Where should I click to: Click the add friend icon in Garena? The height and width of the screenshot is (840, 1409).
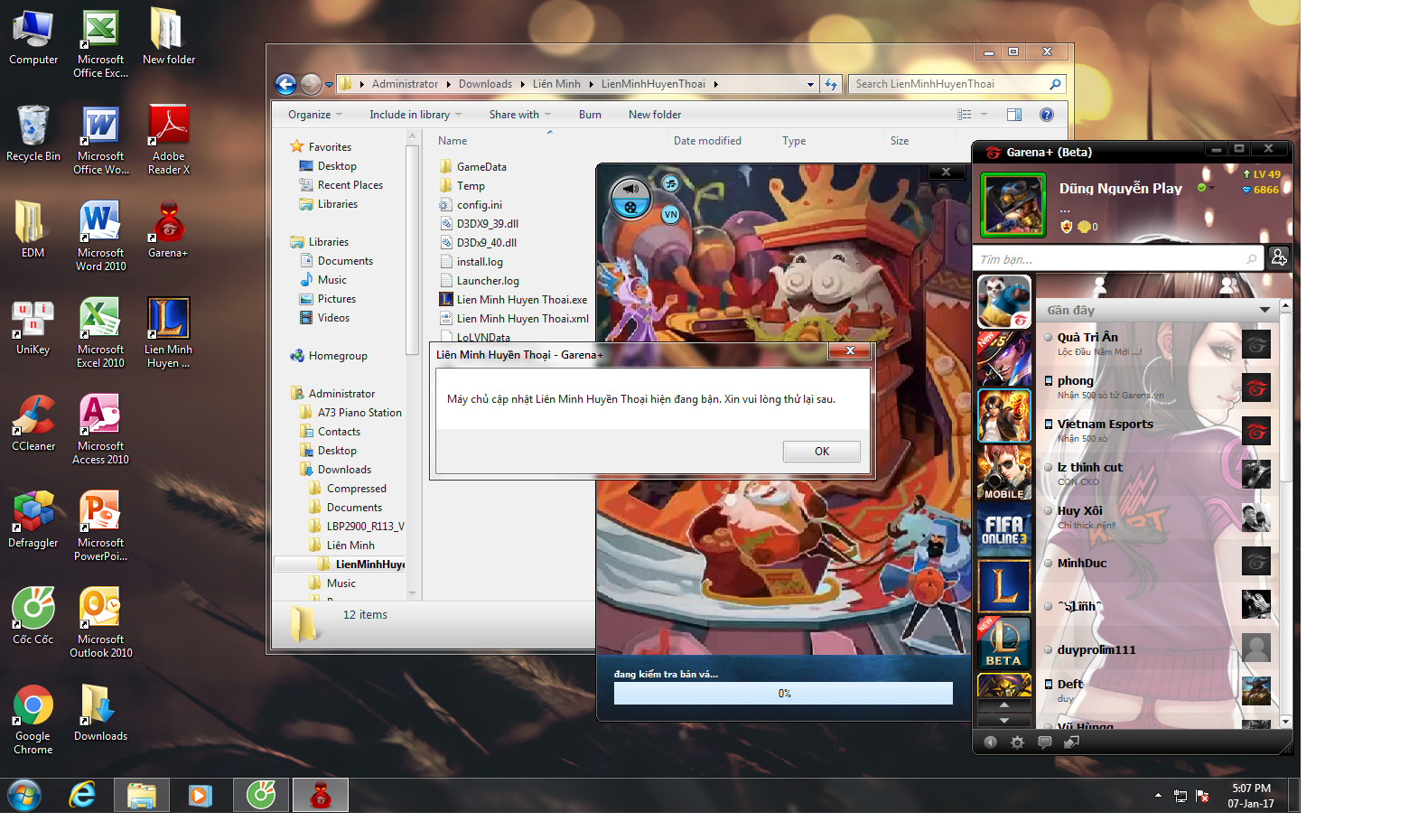1278,257
